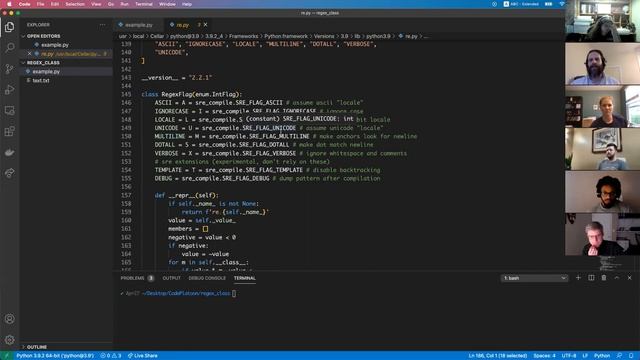Switch to the example.py editor tab
Screen dimensions: 640x360
click(x=138, y=25)
